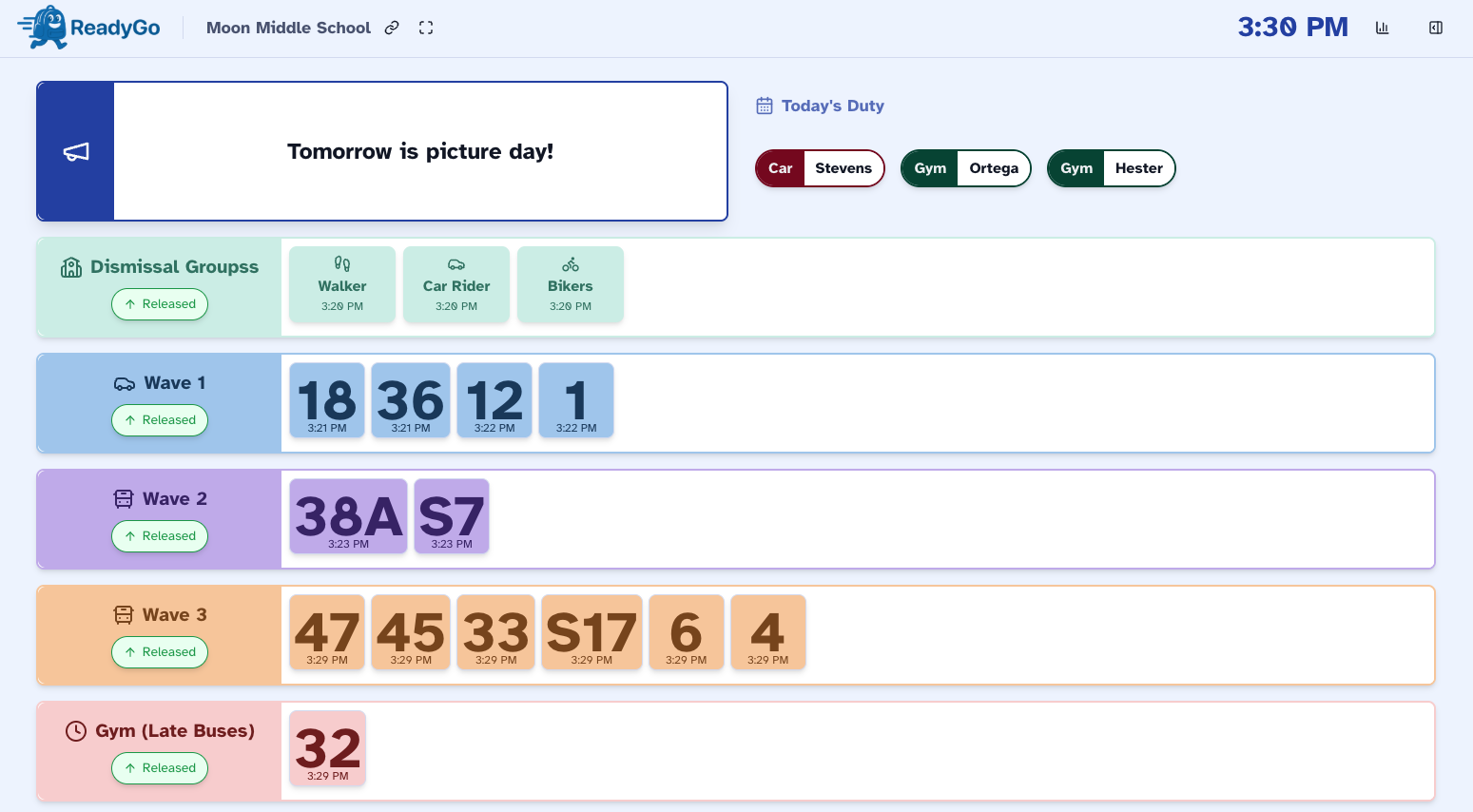Enter fullscreen via the expand icon

point(425,28)
